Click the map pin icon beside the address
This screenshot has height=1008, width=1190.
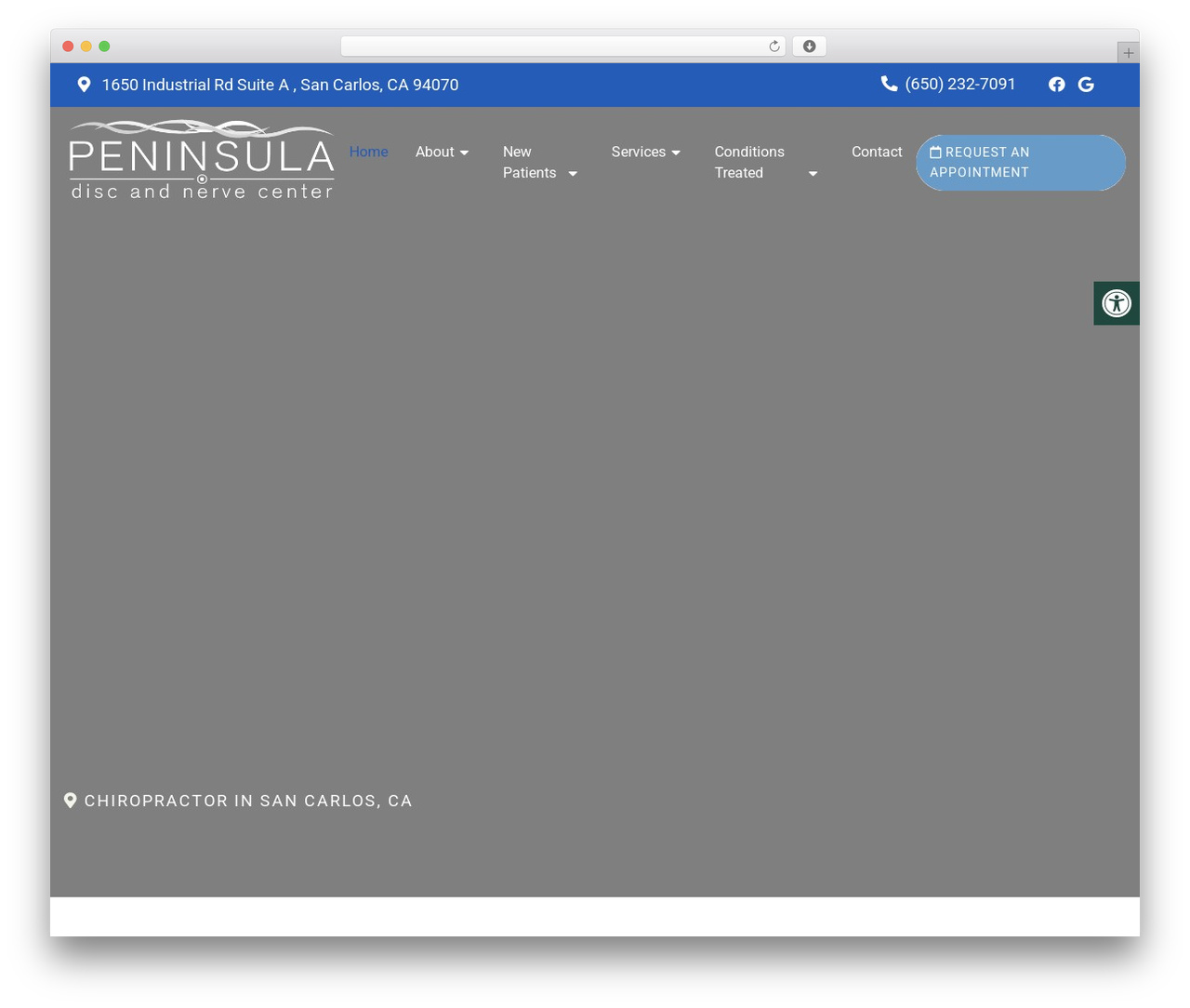click(84, 85)
